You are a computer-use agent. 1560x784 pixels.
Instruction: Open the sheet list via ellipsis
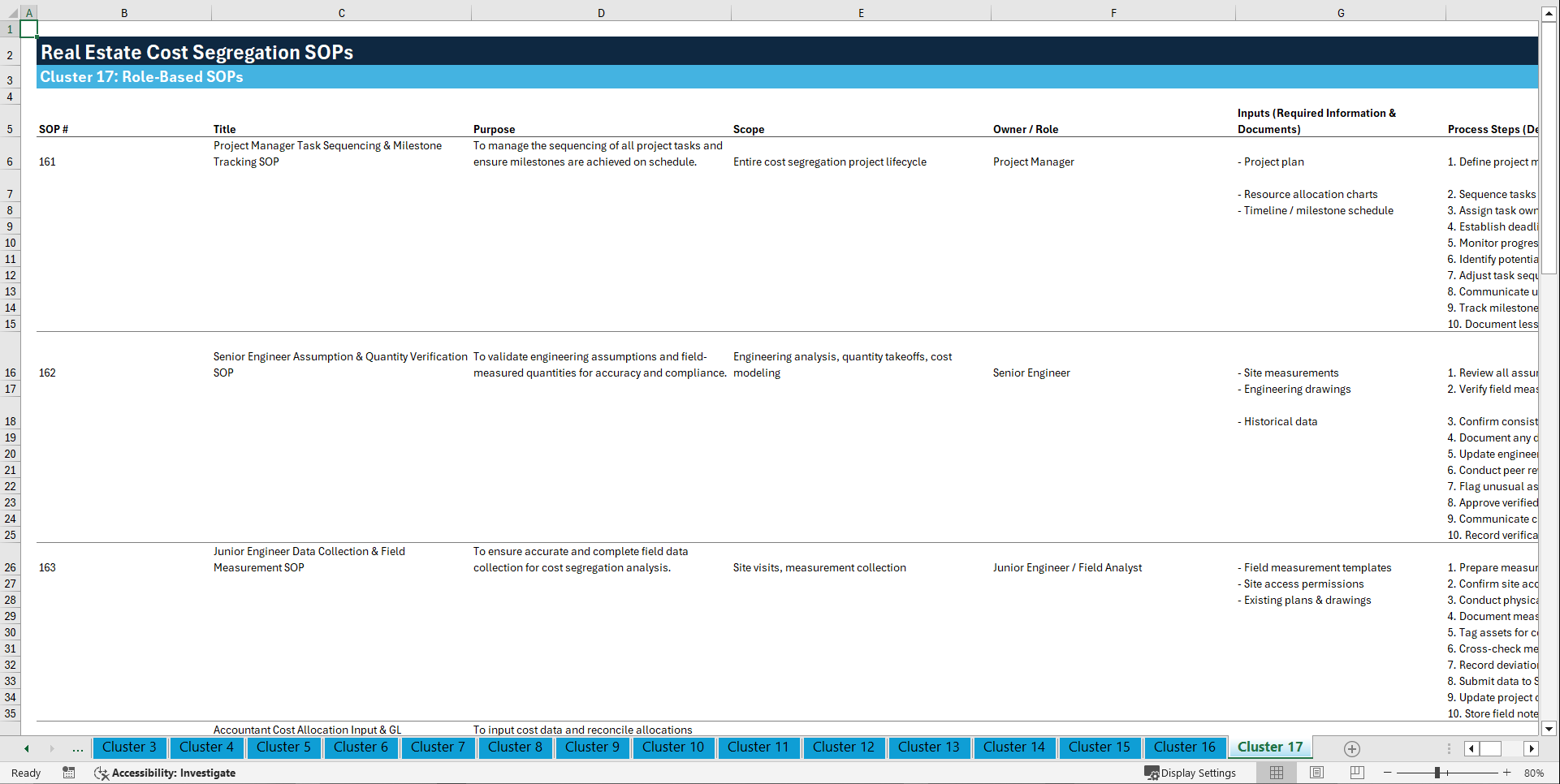[x=77, y=748]
